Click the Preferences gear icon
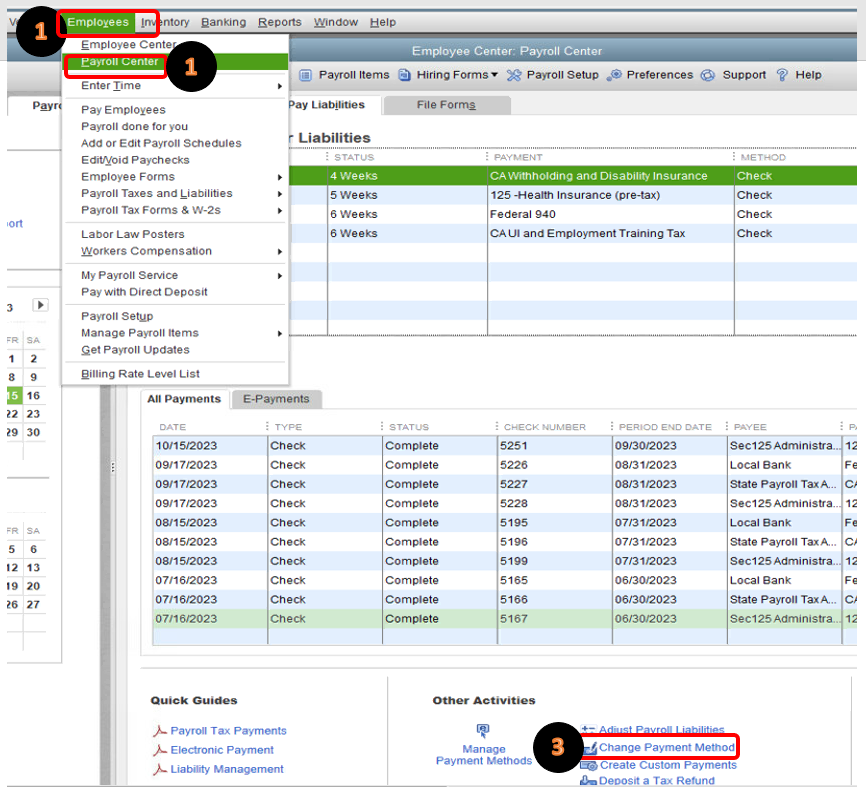 pyautogui.click(x=614, y=75)
